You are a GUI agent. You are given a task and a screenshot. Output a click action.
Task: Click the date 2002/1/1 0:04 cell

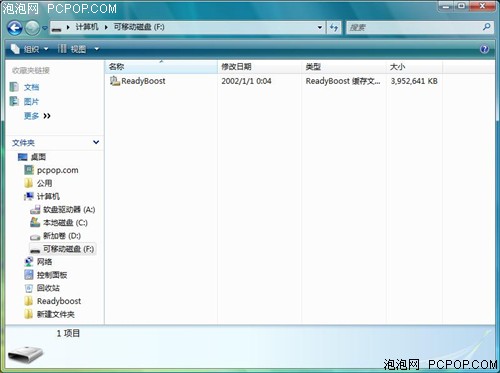[x=246, y=81]
